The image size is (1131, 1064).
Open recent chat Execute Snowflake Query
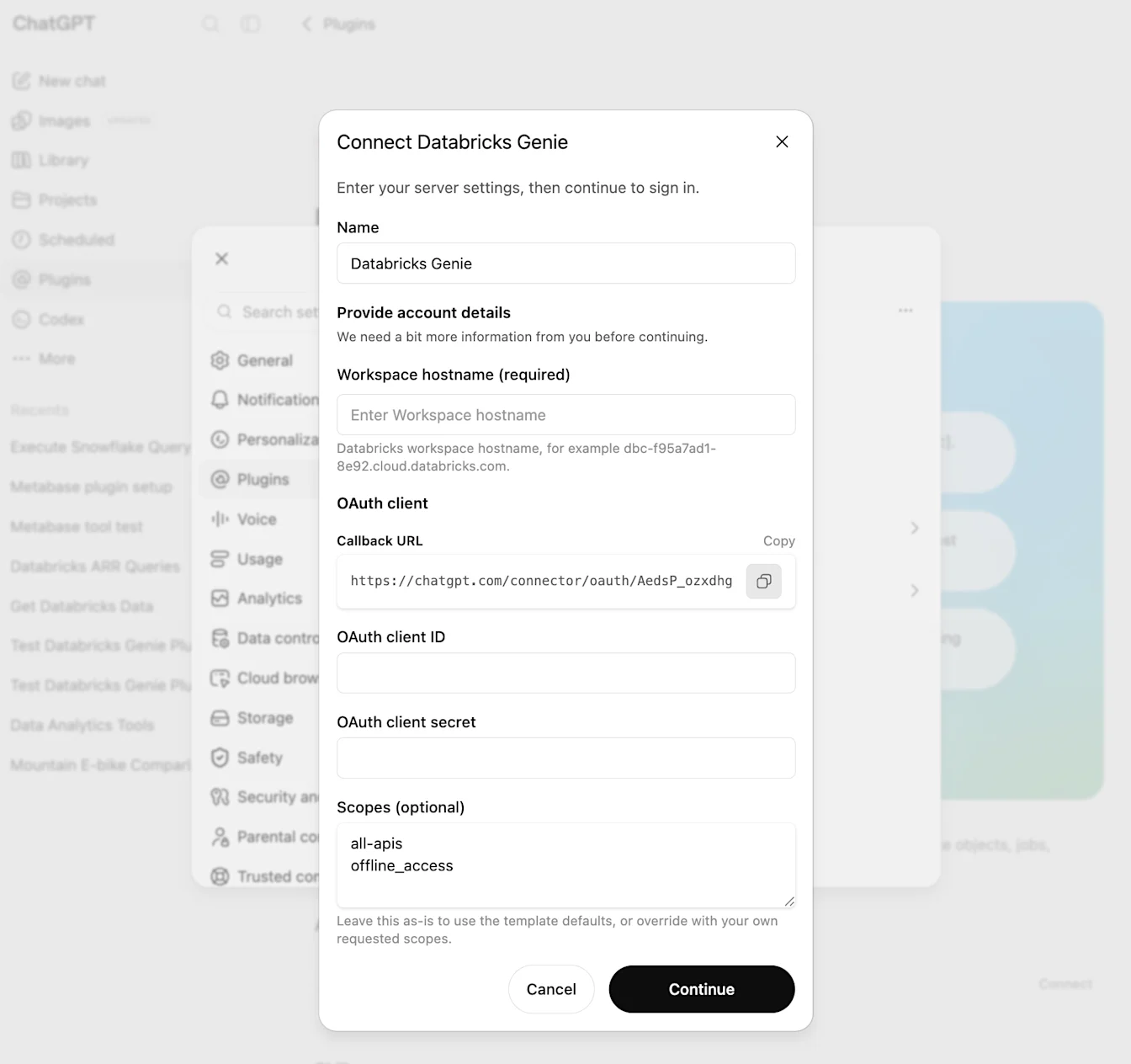coord(99,447)
